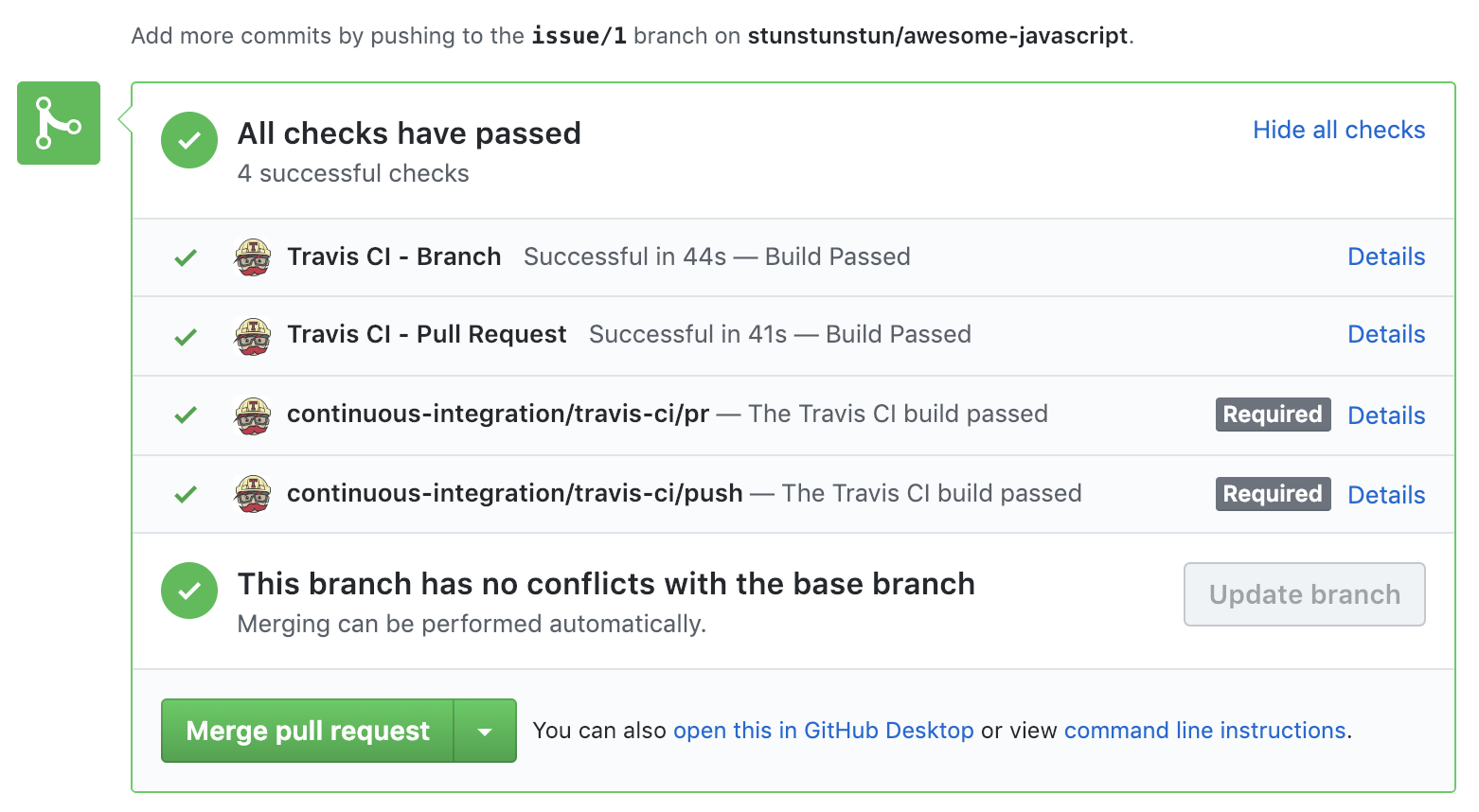
Task: Click the All checks have passed checkmark circle
Action: point(189,140)
